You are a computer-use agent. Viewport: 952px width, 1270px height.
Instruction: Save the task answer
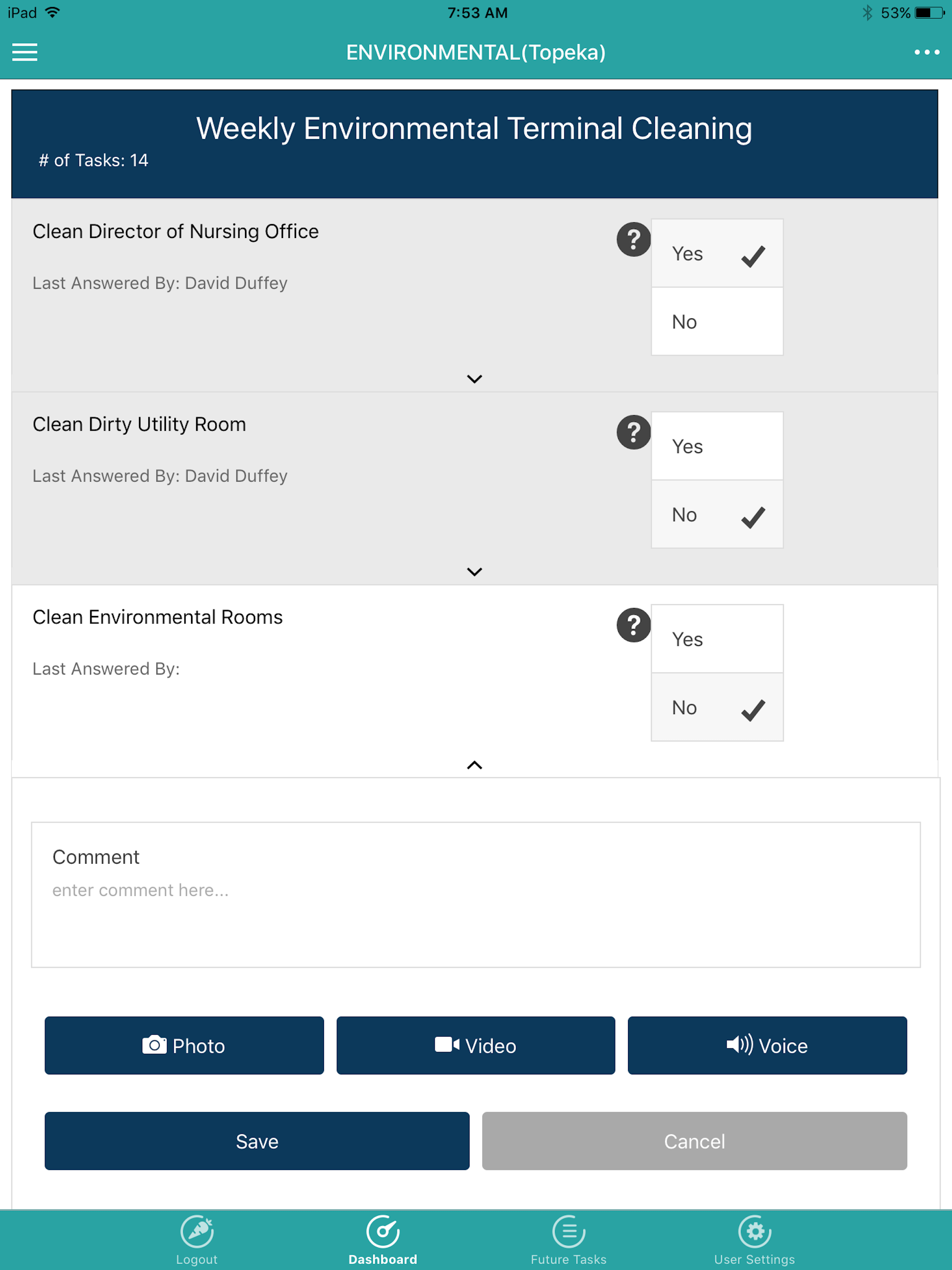(x=257, y=1141)
